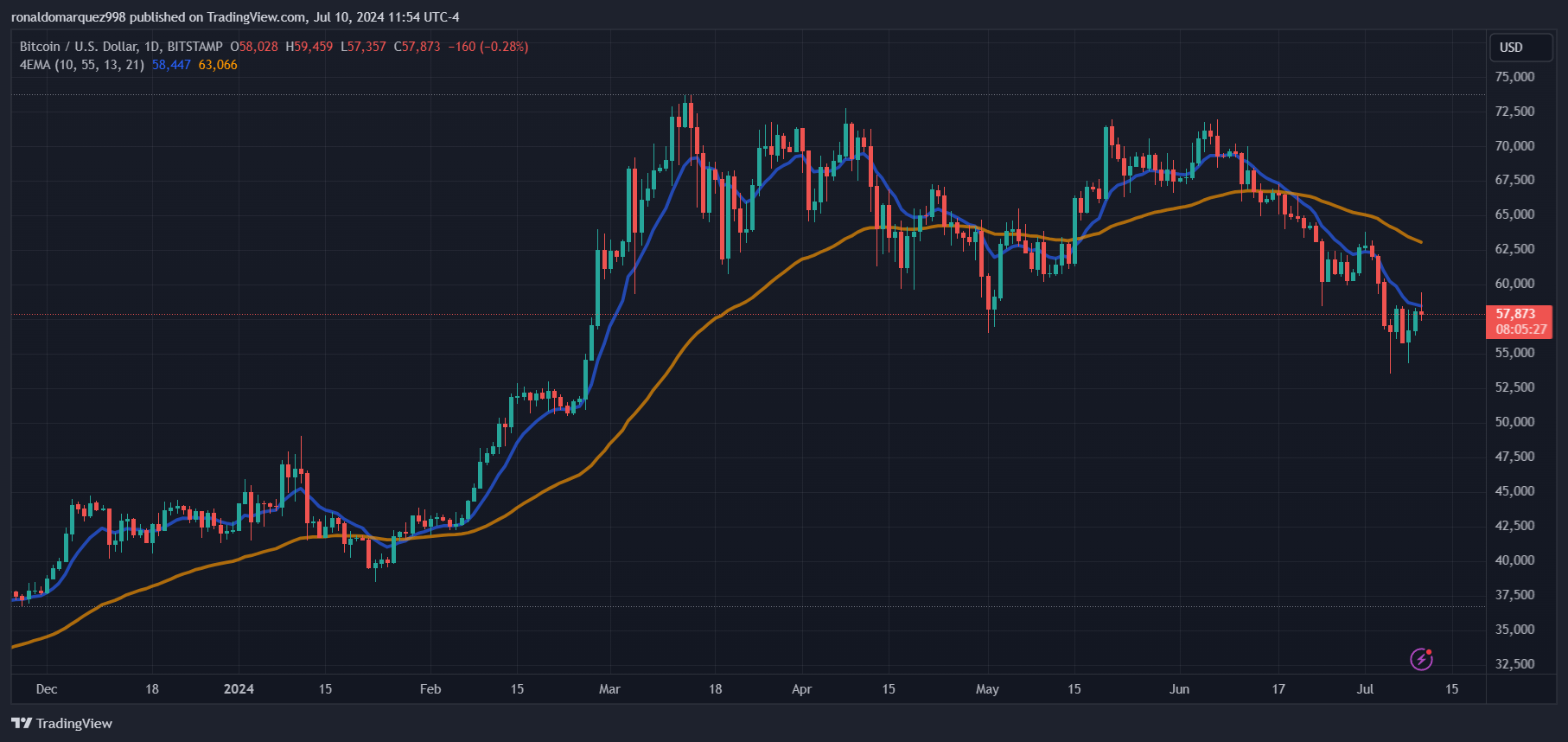Click the low price value 57,357
Viewport: 1568px width, 742px height.
(x=367, y=47)
